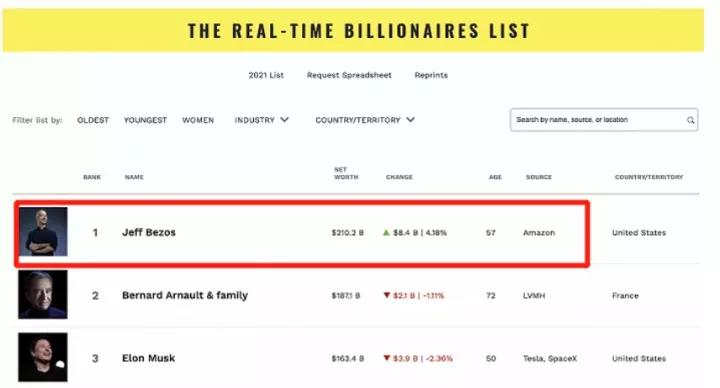Click the green up arrow for Bezos

pos(386,233)
